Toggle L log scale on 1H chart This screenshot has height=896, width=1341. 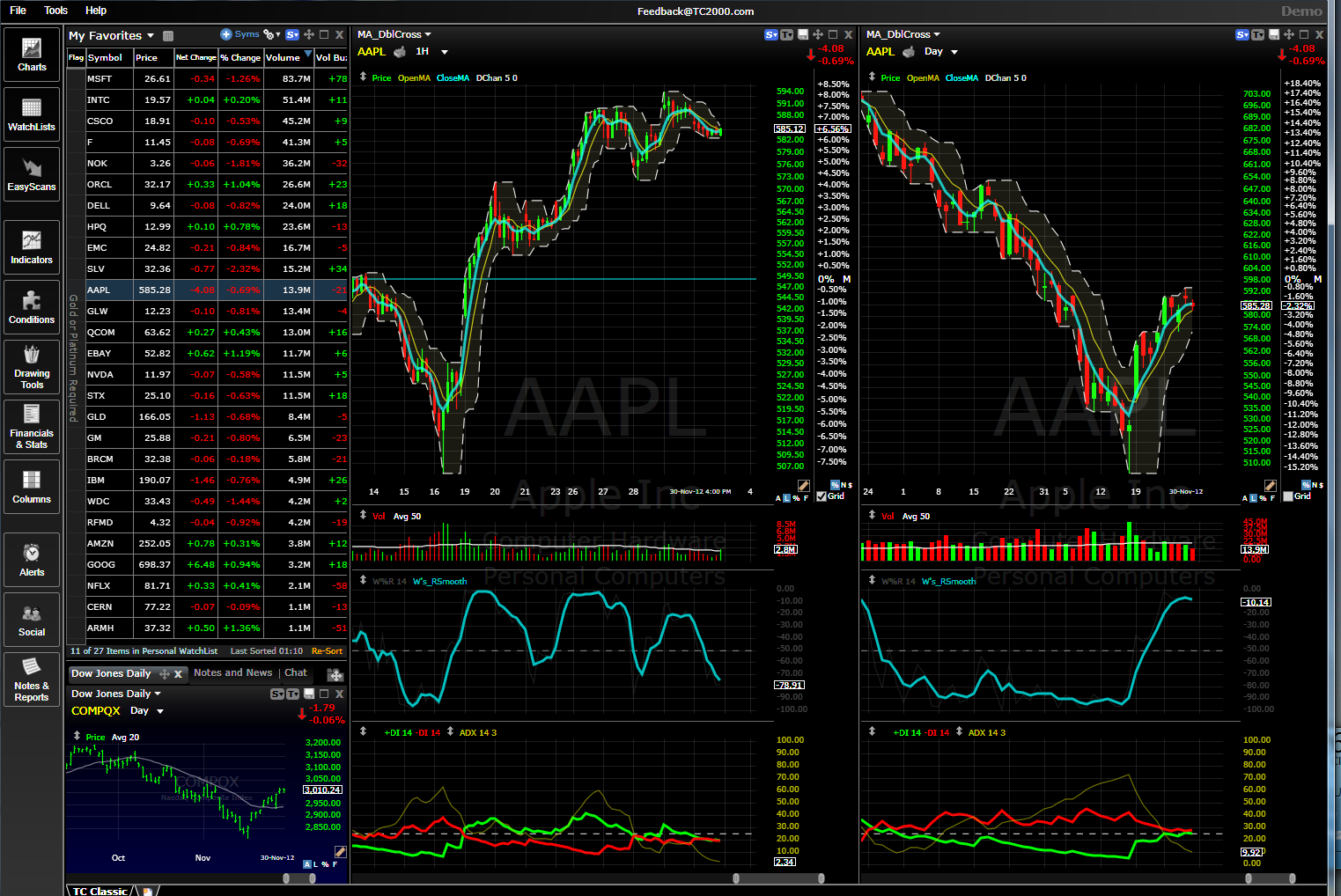(786, 498)
